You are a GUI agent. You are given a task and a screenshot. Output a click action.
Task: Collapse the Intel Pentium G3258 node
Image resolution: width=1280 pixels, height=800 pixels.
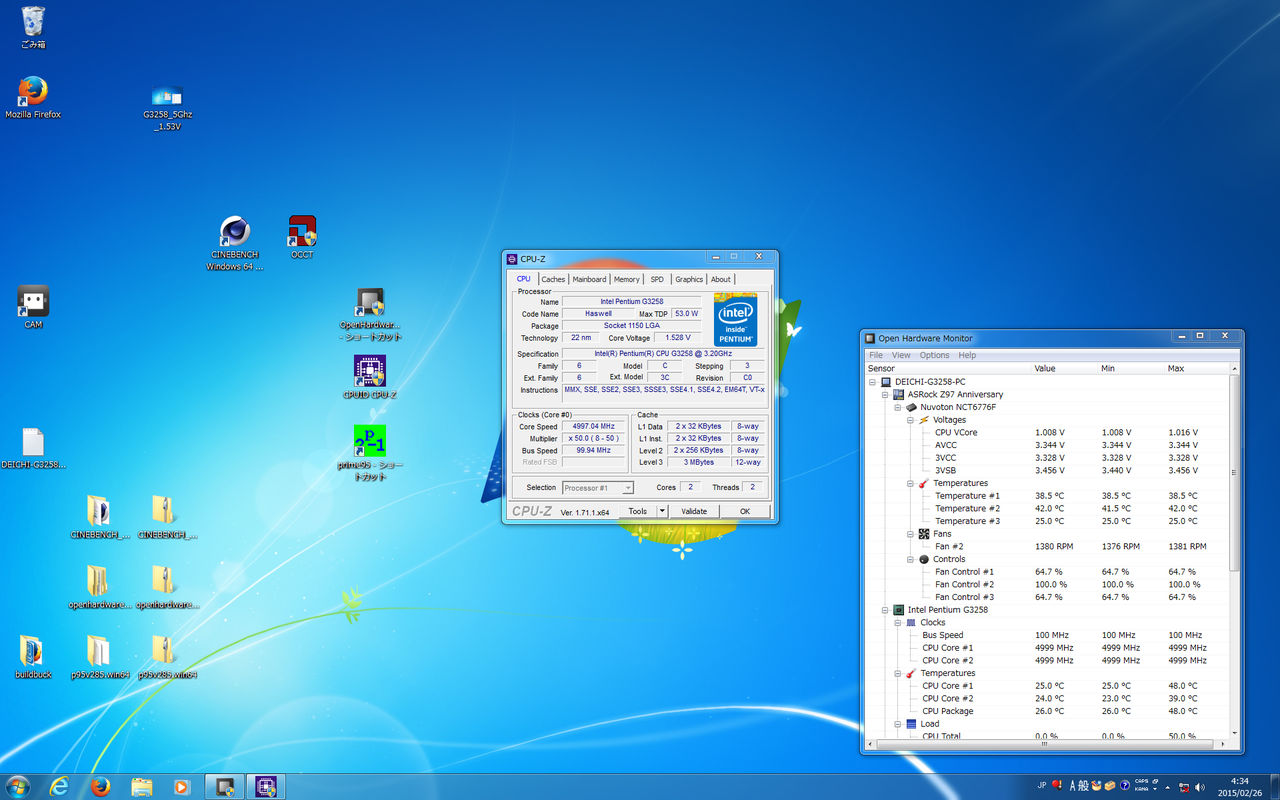[885, 610]
